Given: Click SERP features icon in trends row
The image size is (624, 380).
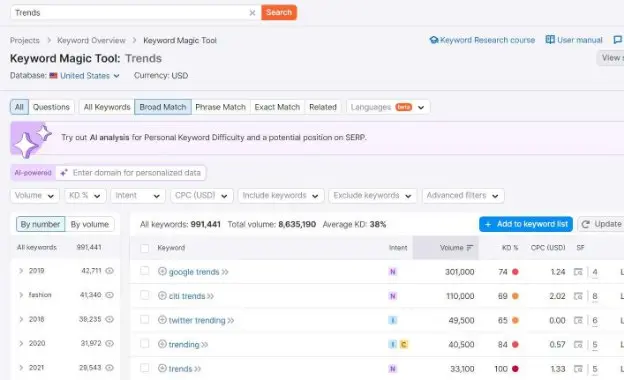Looking at the screenshot, I should point(578,369).
